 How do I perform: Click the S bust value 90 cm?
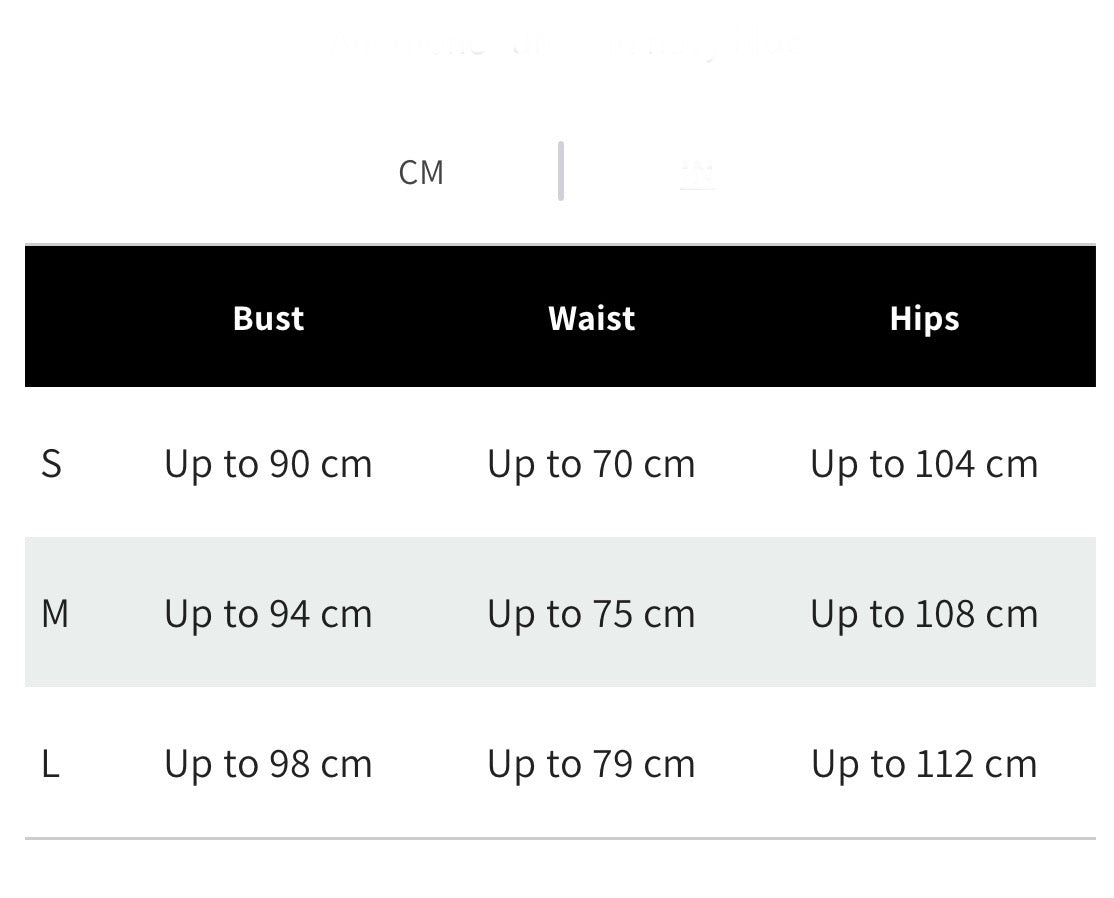(269, 465)
